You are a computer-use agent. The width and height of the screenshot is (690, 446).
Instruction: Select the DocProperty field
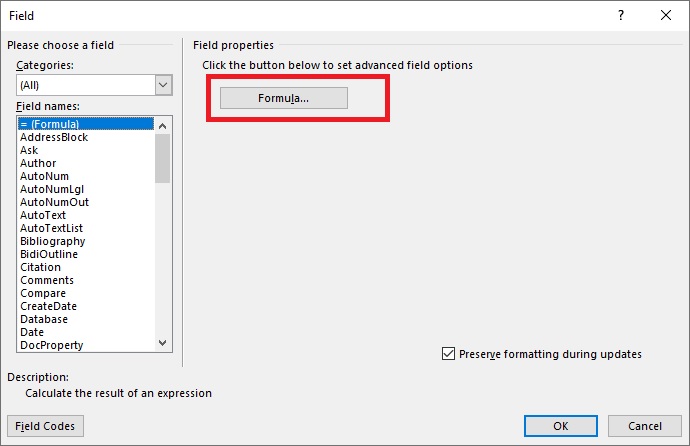click(x=51, y=345)
